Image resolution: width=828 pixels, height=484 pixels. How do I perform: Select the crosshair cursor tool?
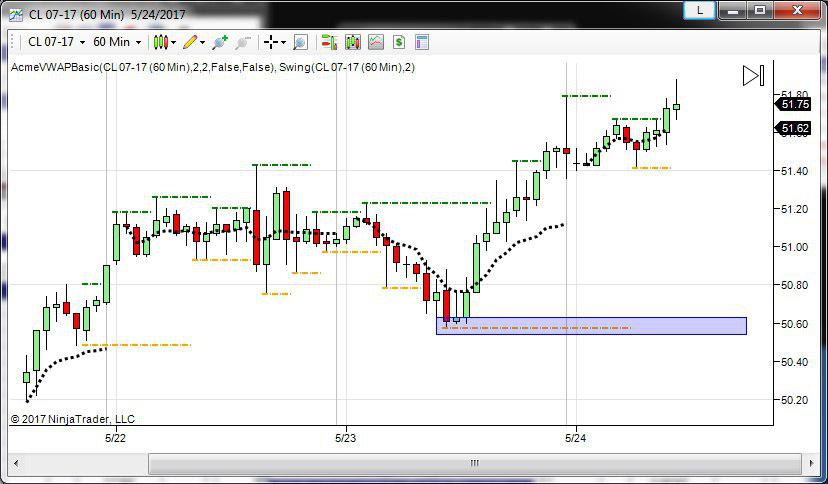tap(270, 42)
